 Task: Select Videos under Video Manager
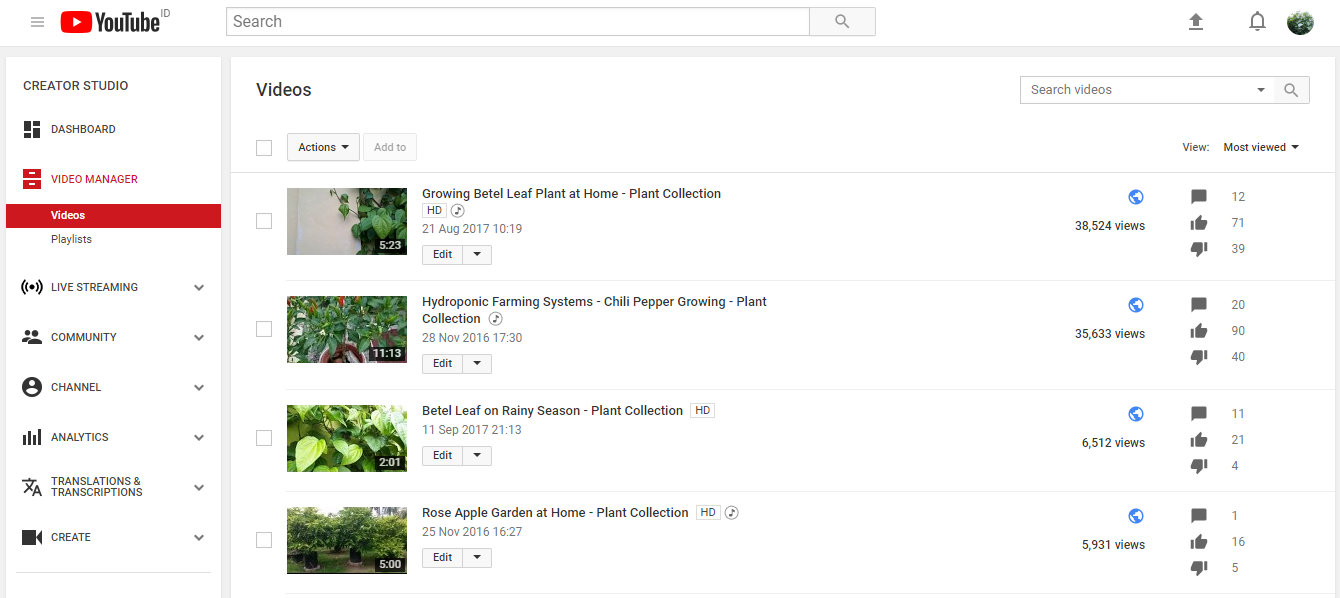[x=68, y=215]
